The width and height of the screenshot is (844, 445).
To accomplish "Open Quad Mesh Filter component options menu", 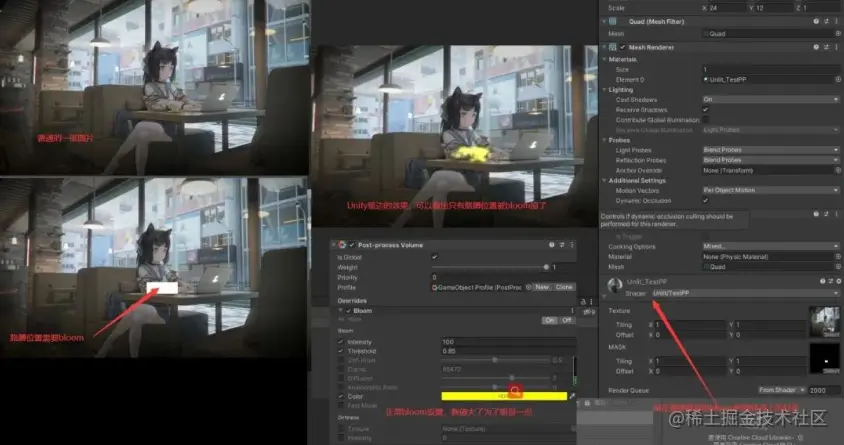I will [x=836, y=22].
